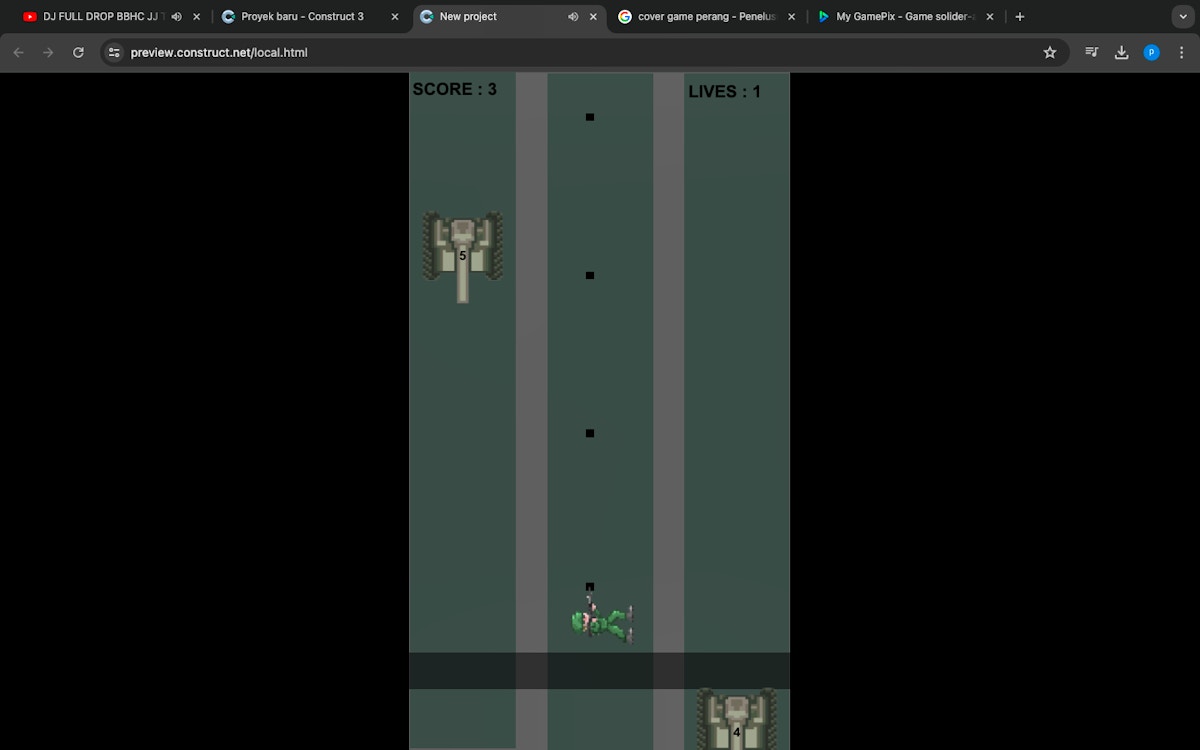Open the Chrome profile avatar menu
Image resolution: width=1200 pixels, height=750 pixels.
pyautogui.click(x=1151, y=52)
